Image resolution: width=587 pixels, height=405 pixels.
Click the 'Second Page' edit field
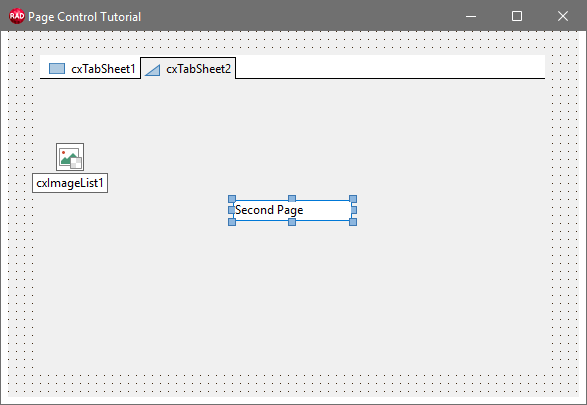click(x=292, y=210)
